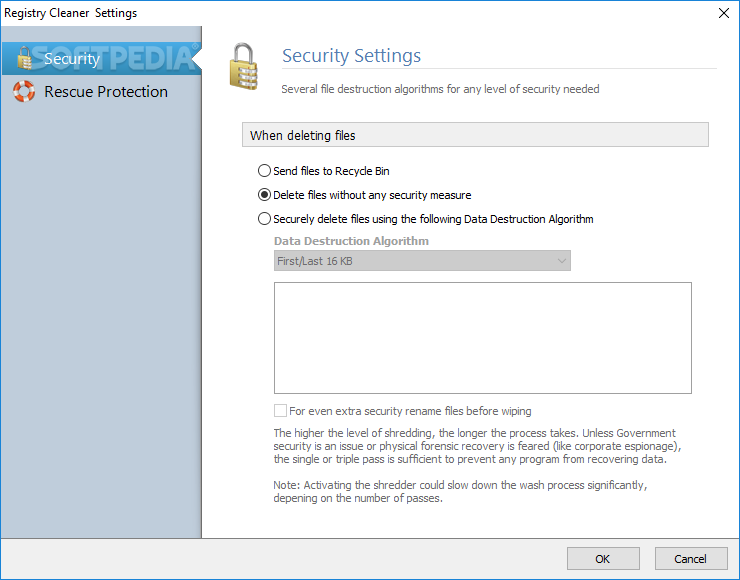The width and height of the screenshot is (740, 580).
Task: Dismiss the dialog with Cancel
Action: click(691, 559)
